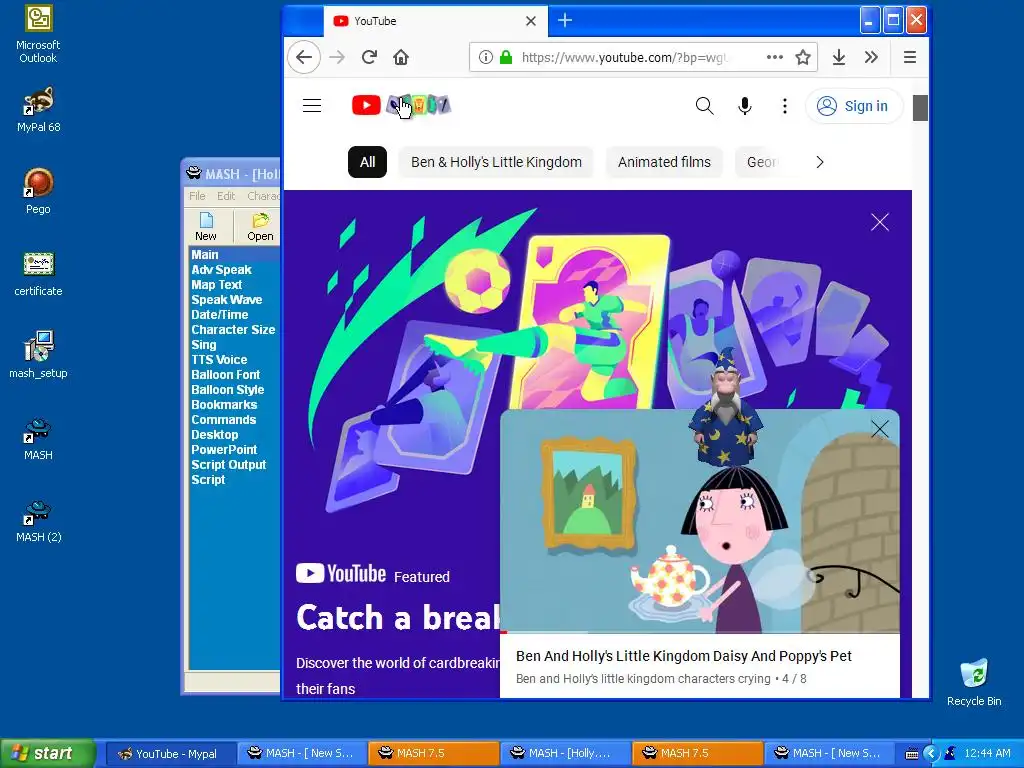Click the browser forward arrow
The width and height of the screenshot is (1024, 768).
pyautogui.click(x=337, y=57)
